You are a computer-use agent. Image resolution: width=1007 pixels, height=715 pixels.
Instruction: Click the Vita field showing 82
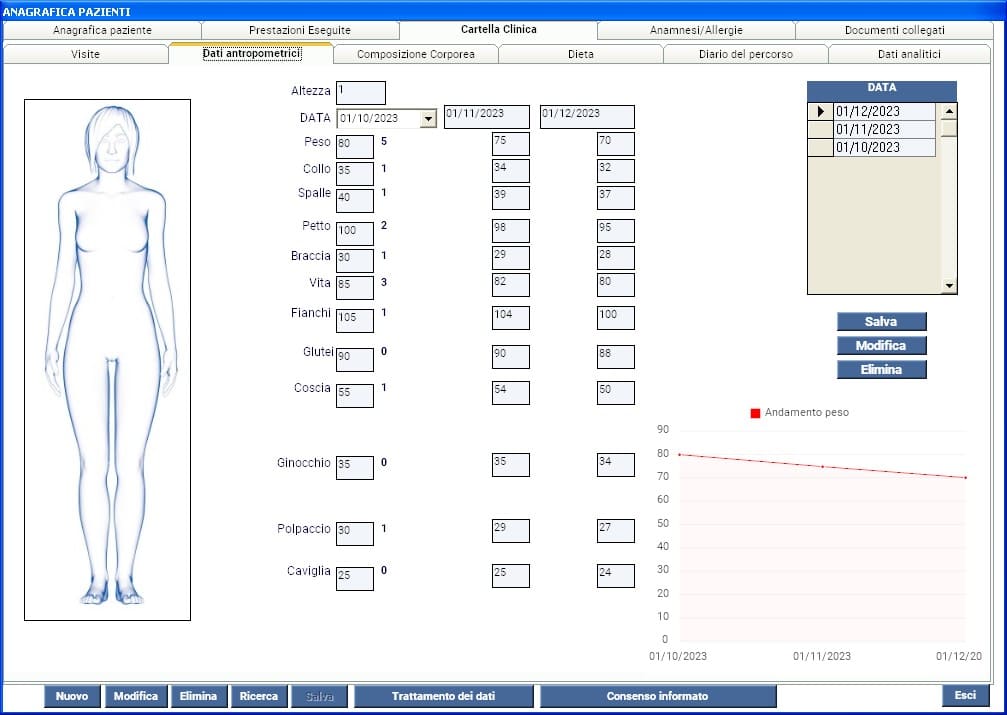point(511,285)
